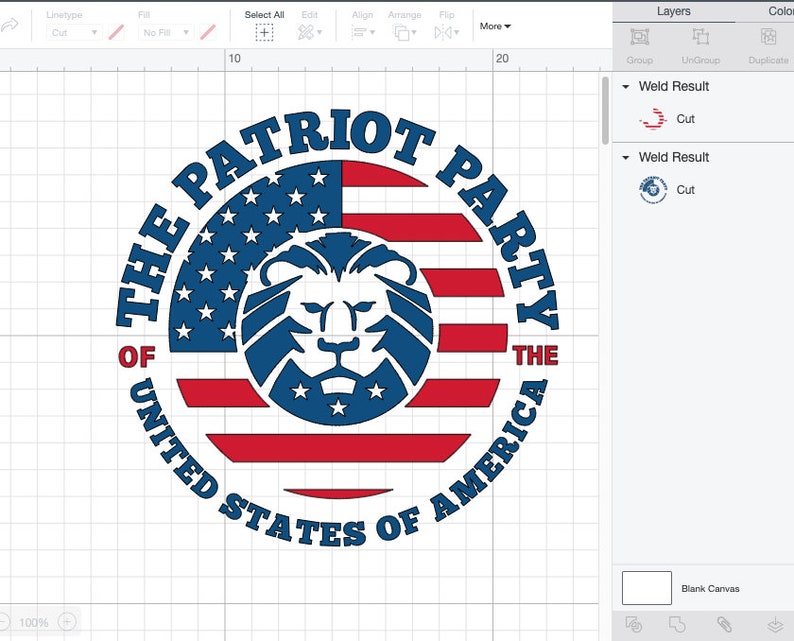Click the Cut label of blue layer

point(685,190)
